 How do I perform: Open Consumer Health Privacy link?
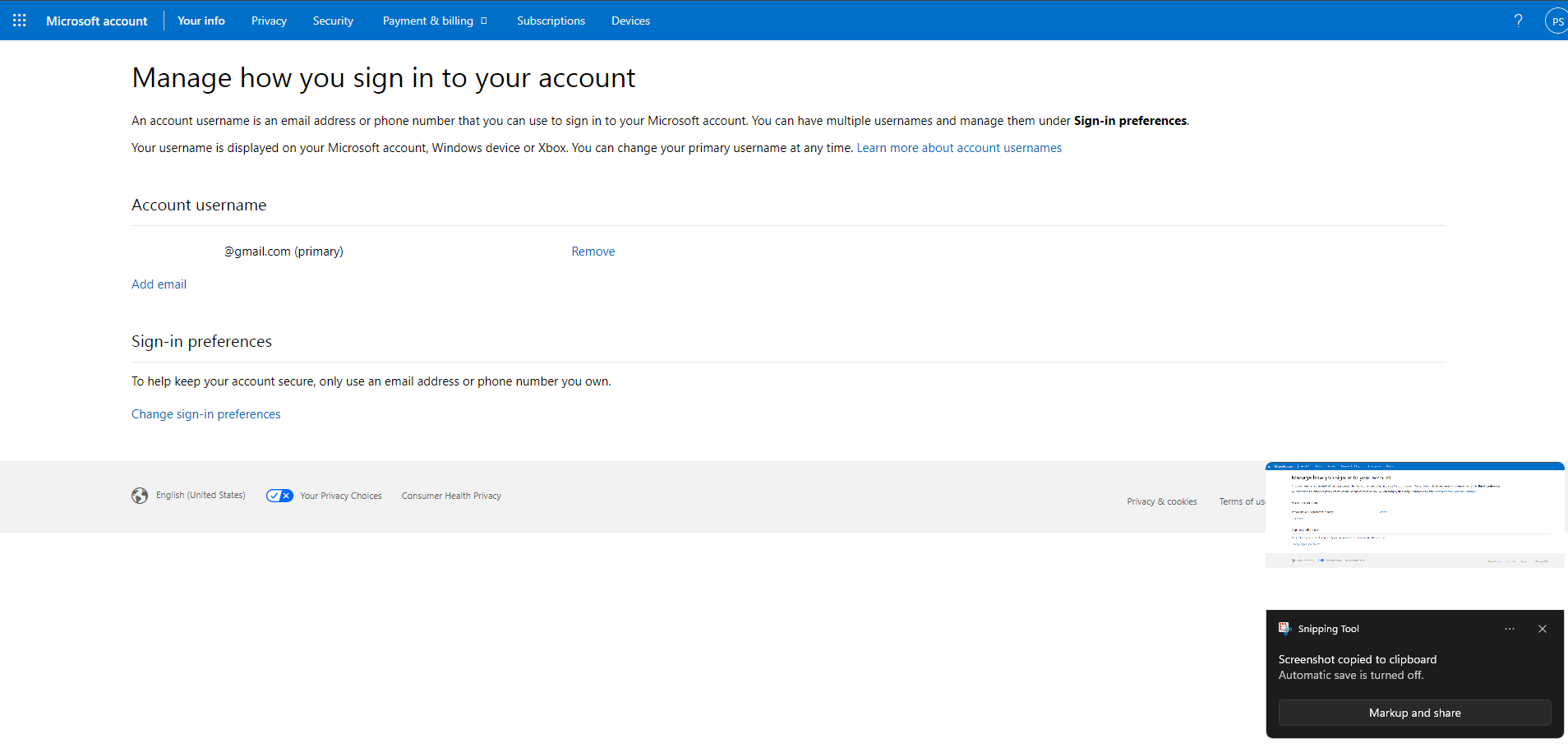click(451, 496)
